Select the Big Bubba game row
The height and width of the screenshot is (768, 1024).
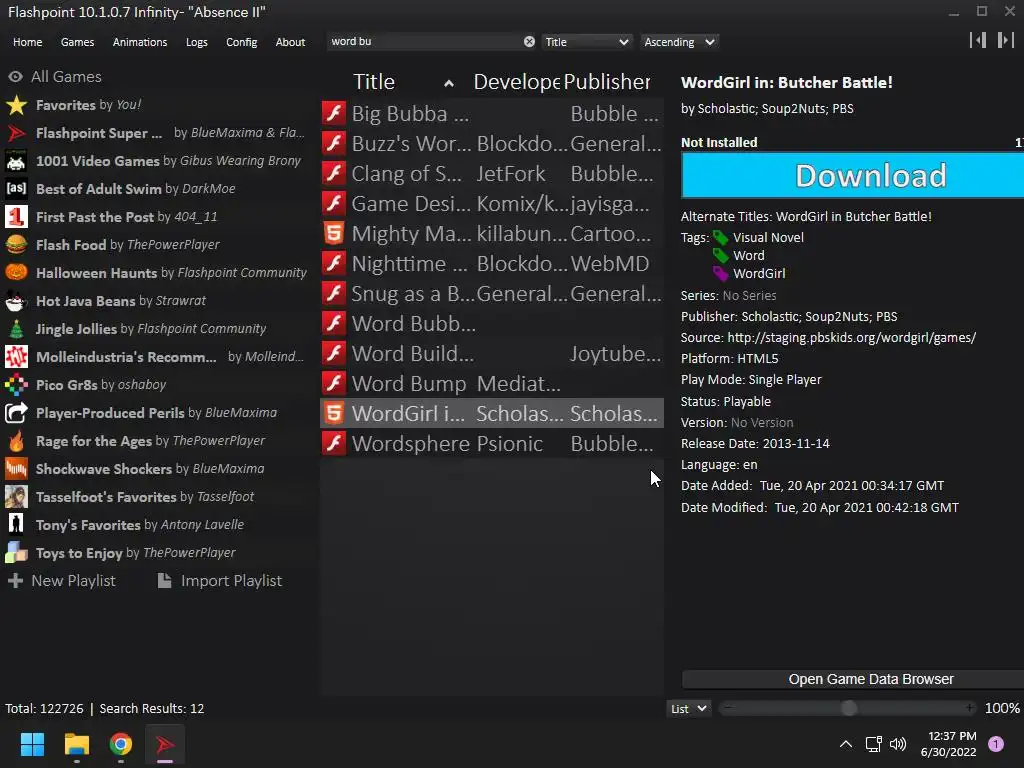[492, 113]
